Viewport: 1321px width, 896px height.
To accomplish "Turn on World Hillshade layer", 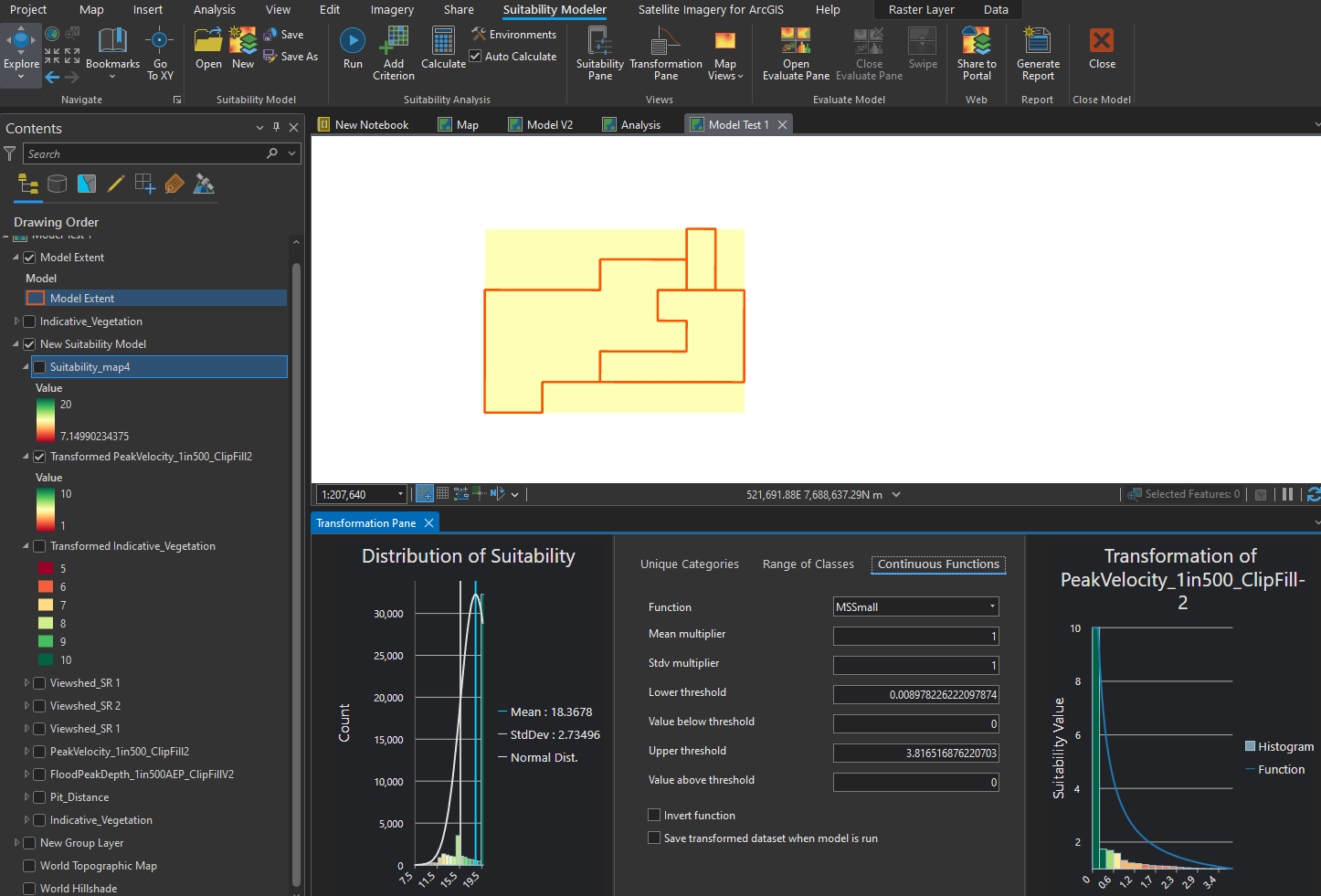I will pos(29,889).
